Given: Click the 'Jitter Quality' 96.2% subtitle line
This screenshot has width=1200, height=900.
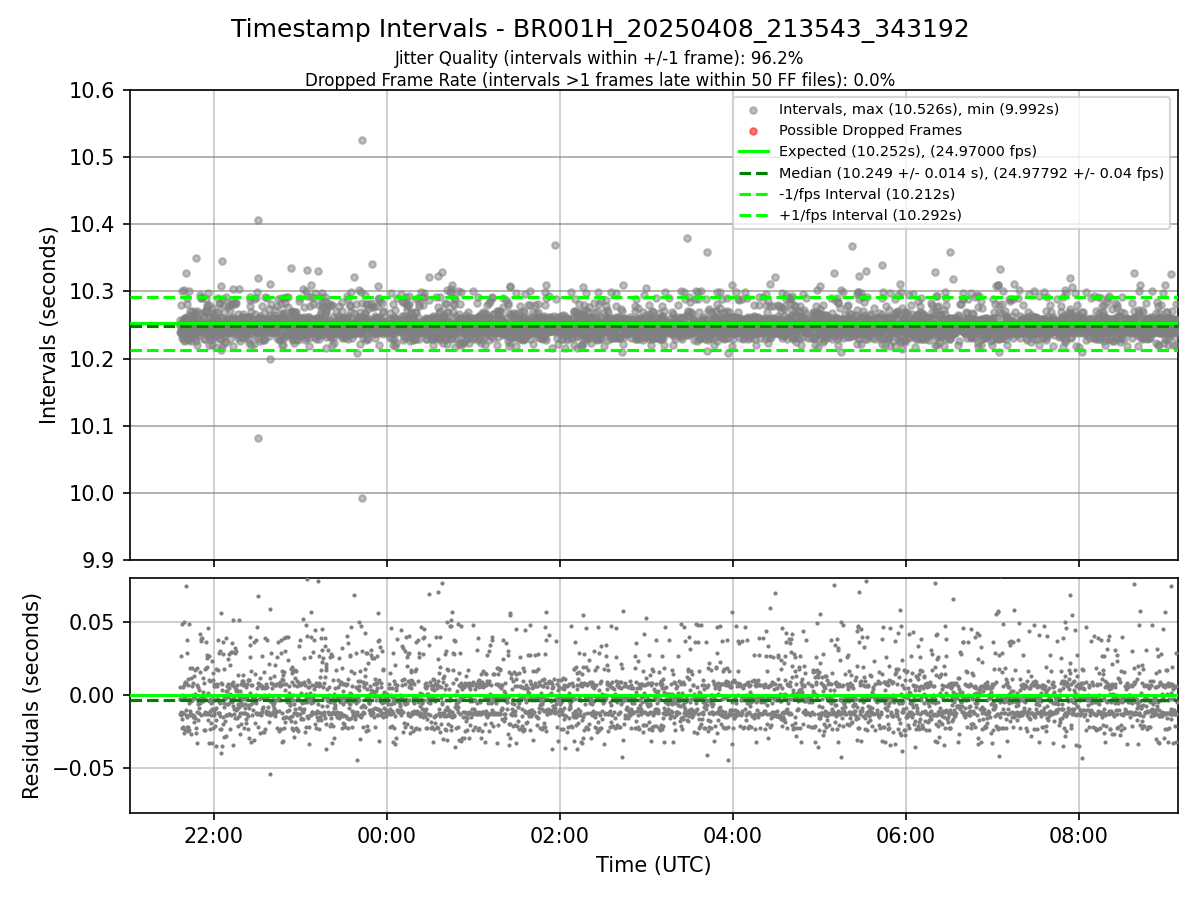Looking at the screenshot, I should pos(599,58).
